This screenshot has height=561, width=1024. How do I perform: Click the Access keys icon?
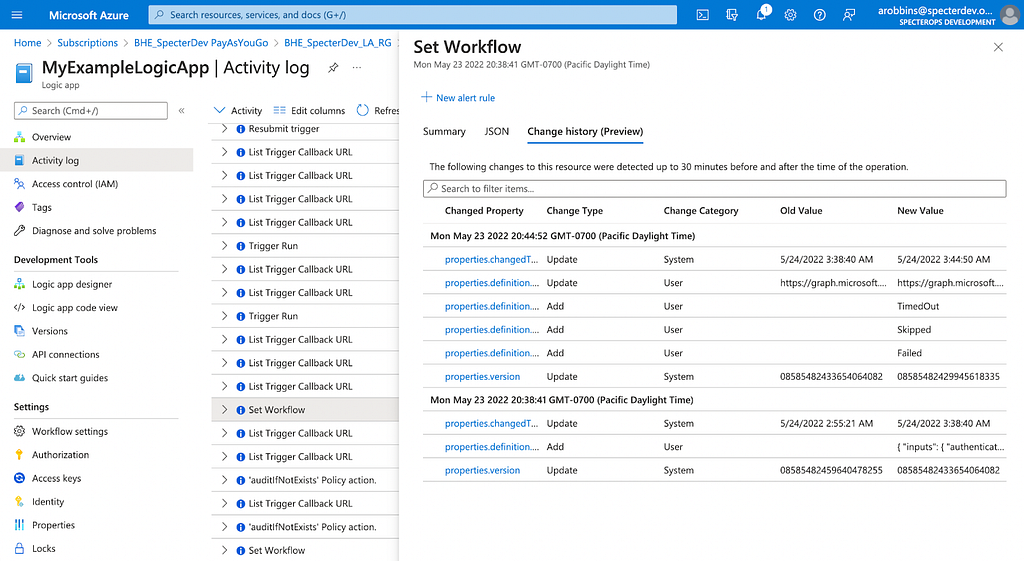[x=20, y=478]
